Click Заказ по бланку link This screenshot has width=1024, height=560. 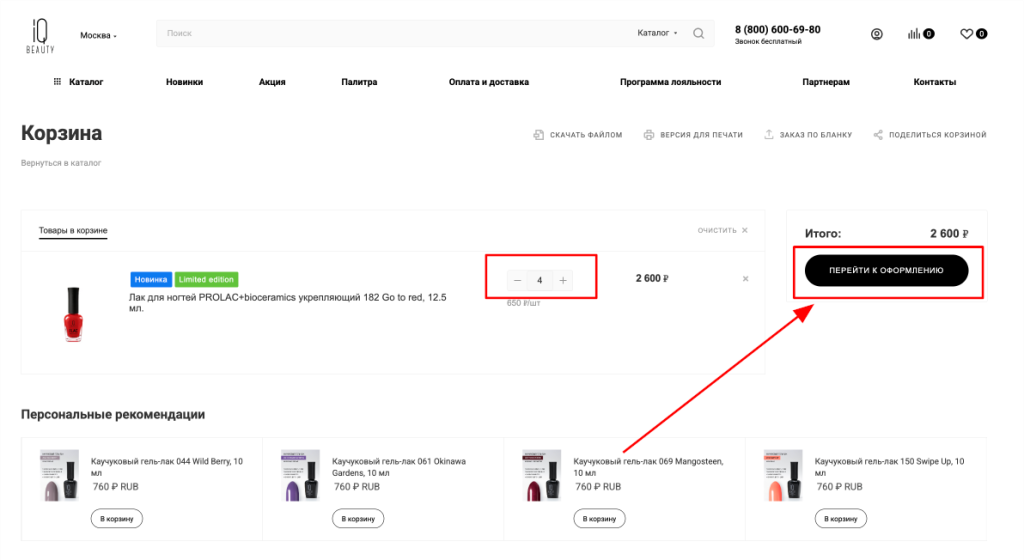pyautogui.click(x=816, y=135)
